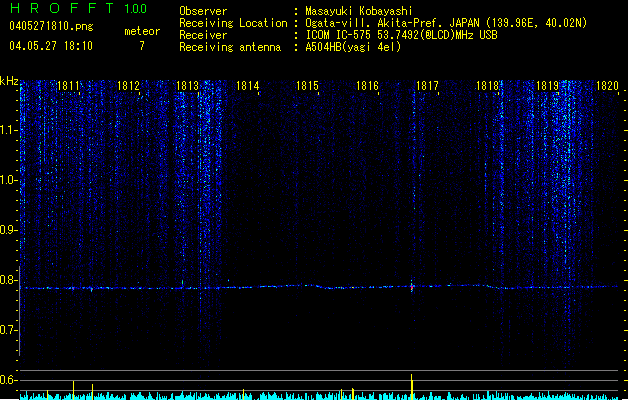Click the 1812 time axis label
Image resolution: width=629 pixels, height=400 pixels.
click(x=128, y=86)
